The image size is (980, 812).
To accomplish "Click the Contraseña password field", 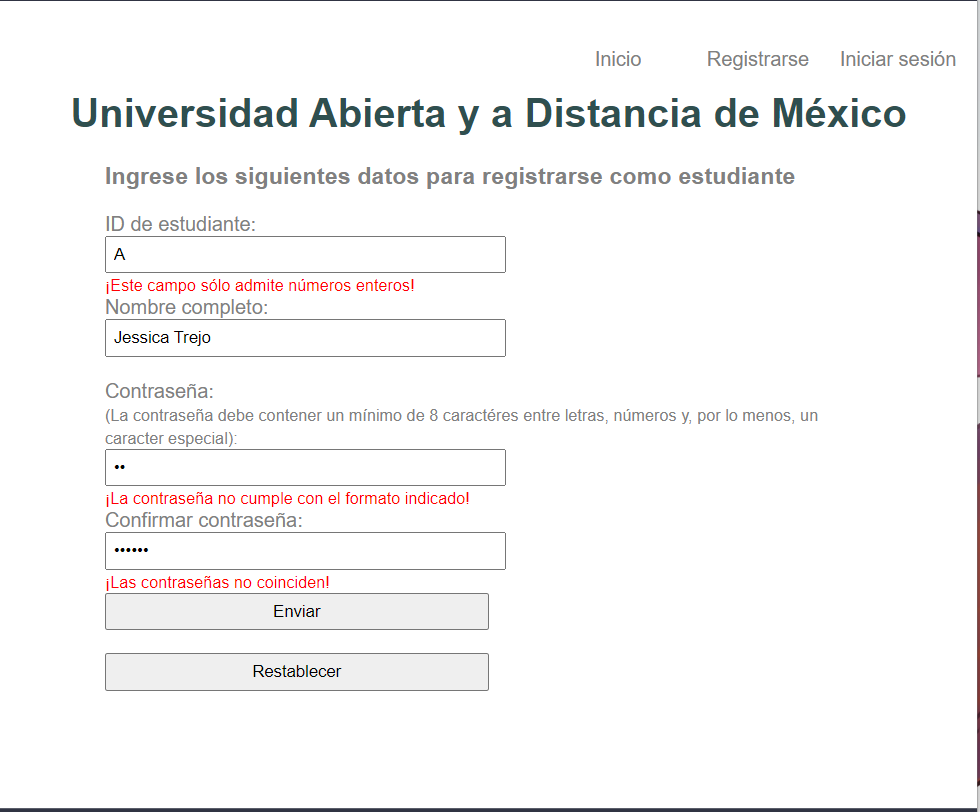I will pyautogui.click(x=305, y=467).
